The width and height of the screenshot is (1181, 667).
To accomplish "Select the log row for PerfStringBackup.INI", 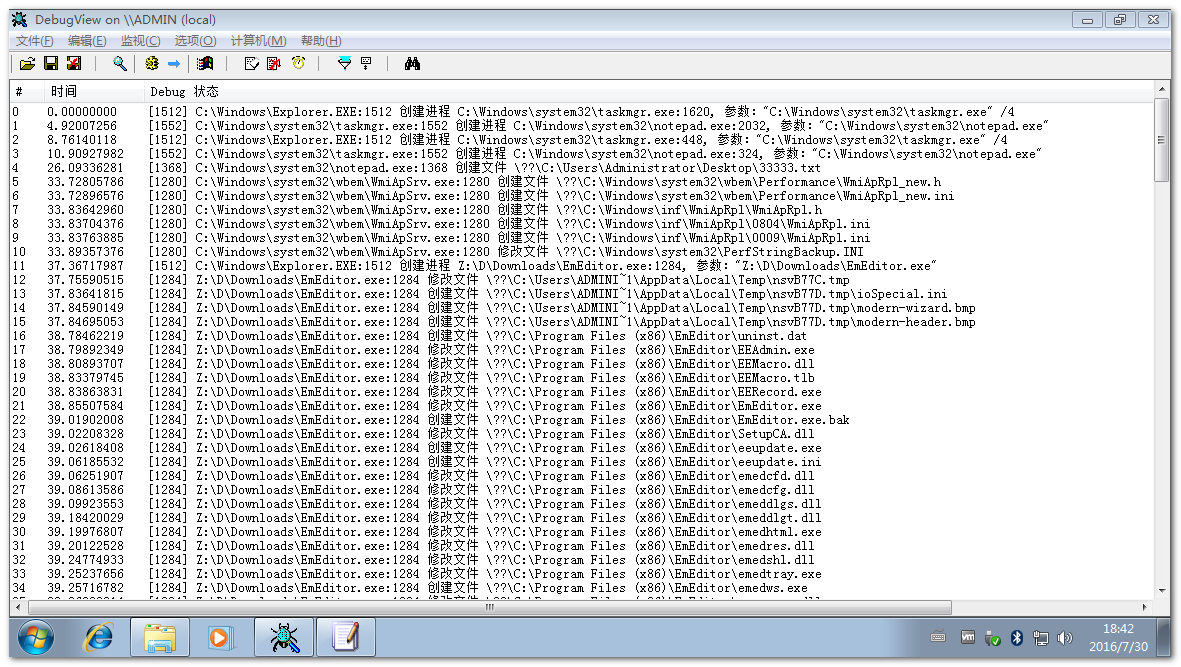I will [x=581, y=252].
